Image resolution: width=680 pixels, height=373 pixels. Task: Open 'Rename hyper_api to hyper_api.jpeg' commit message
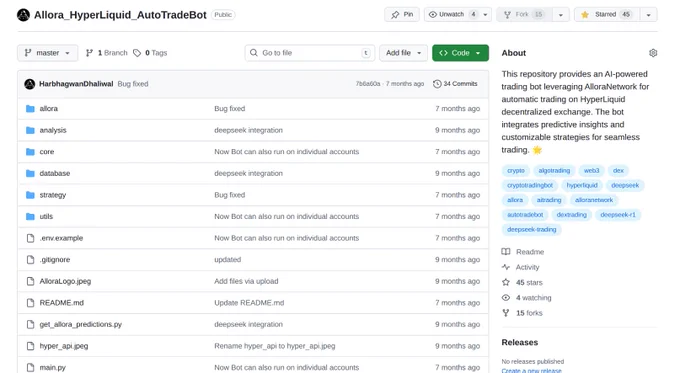point(275,346)
